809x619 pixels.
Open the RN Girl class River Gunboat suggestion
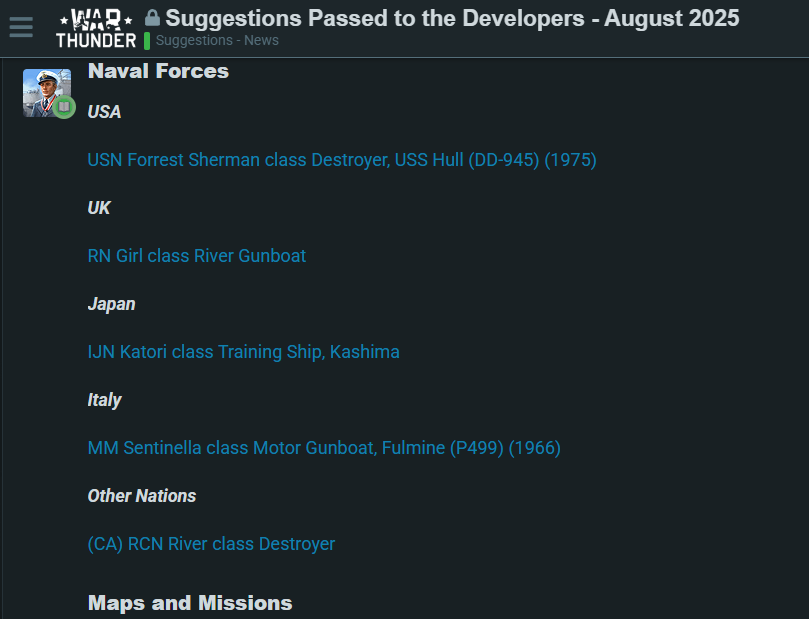point(196,256)
